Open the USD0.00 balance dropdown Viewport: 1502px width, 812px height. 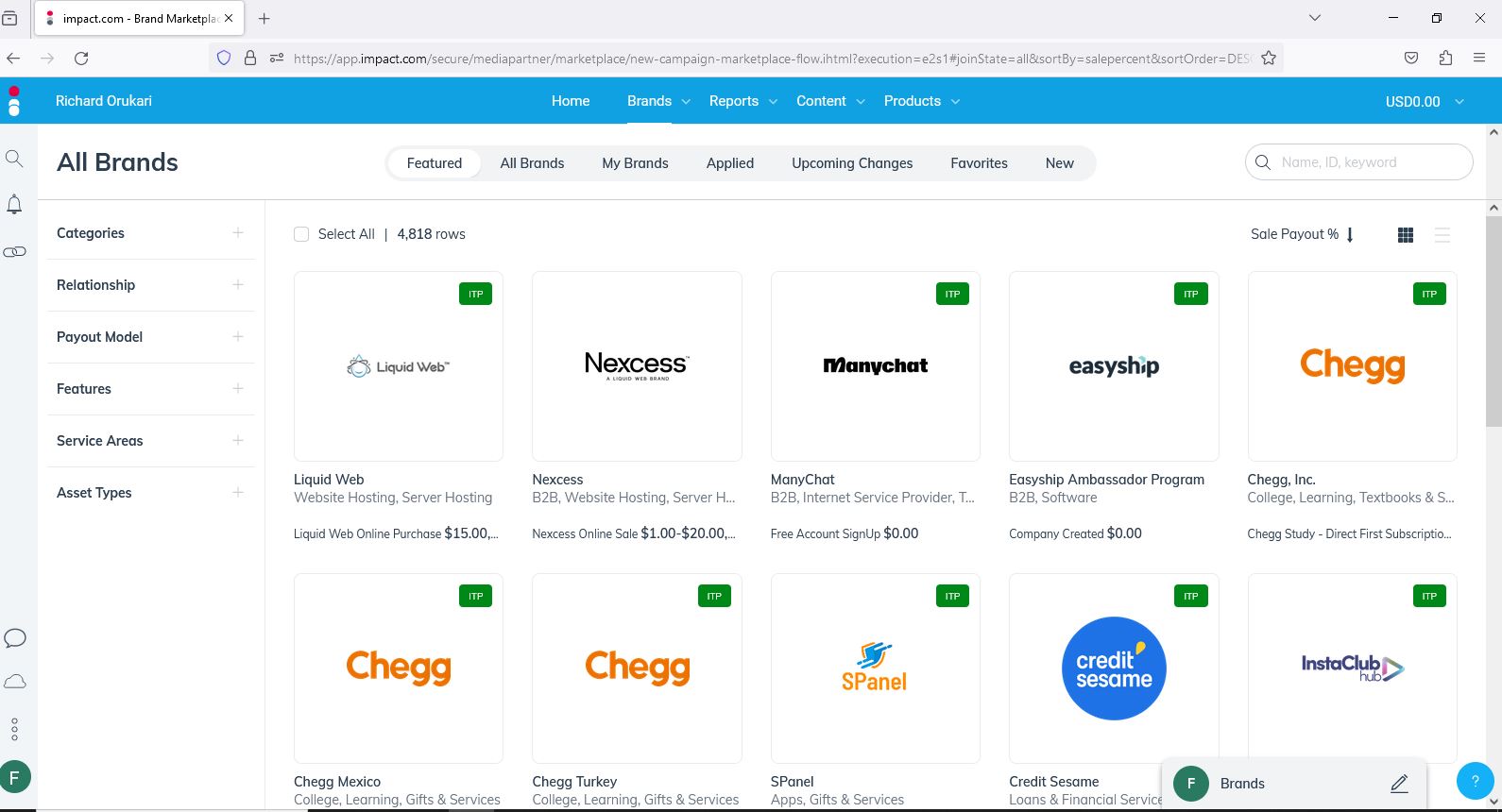pyautogui.click(x=1424, y=102)
